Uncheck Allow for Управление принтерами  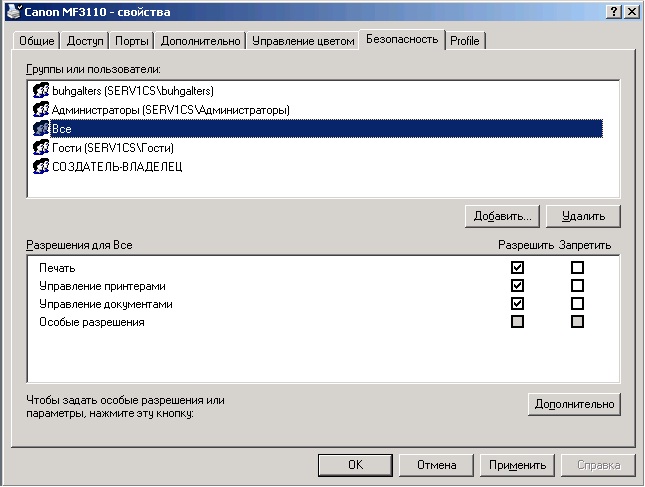pos(517,285)
